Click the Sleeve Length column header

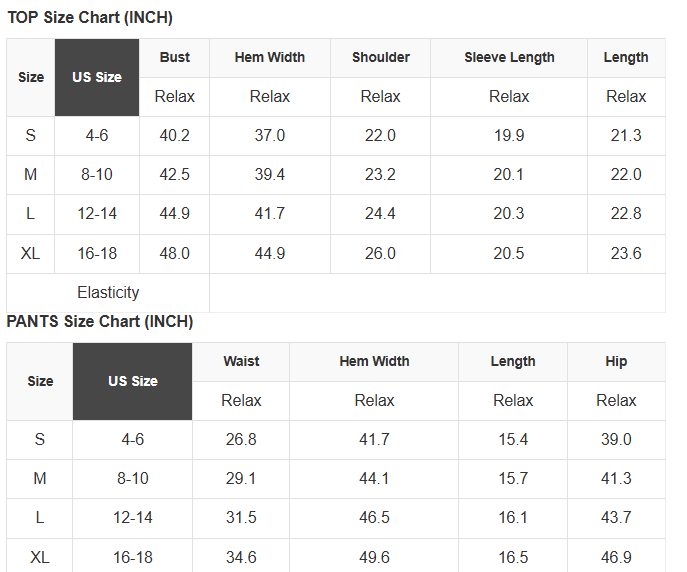tap(509, 57)
